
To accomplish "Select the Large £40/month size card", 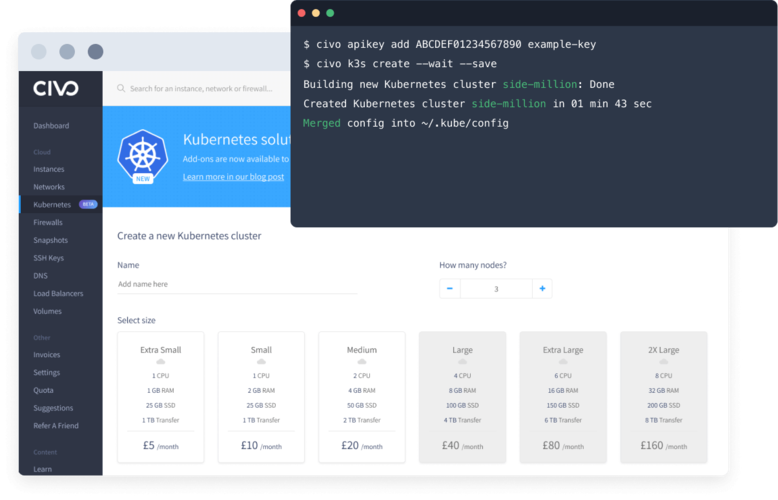I will (462, 397).
